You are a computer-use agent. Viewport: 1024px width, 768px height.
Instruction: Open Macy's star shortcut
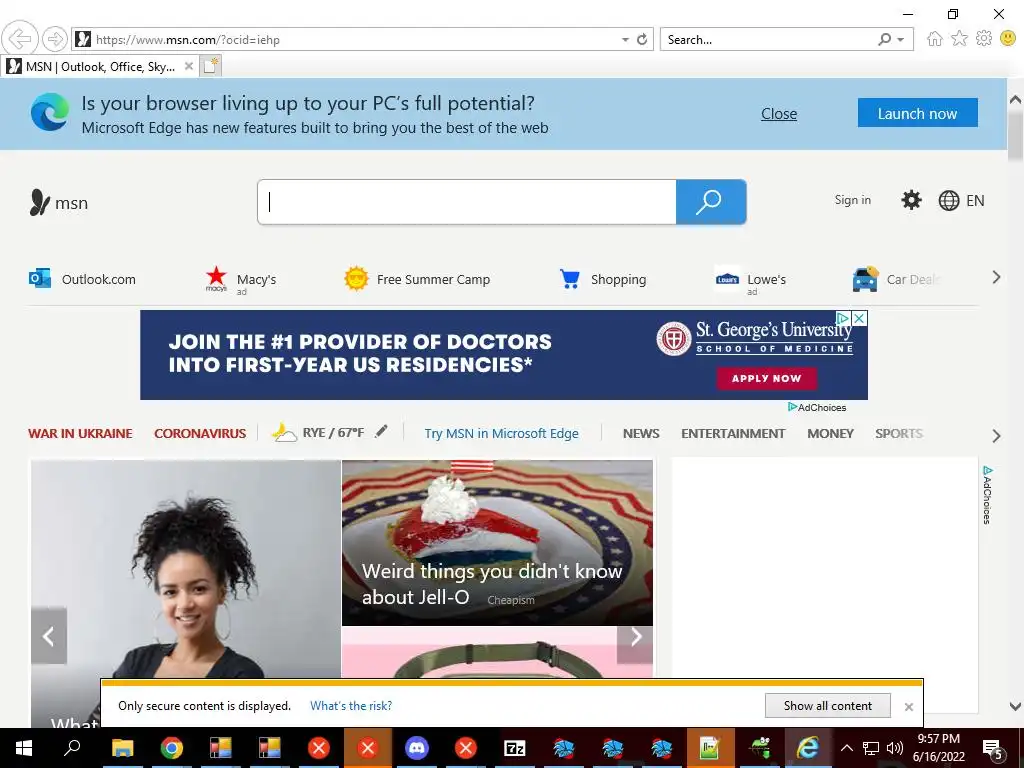click(240, 280)
